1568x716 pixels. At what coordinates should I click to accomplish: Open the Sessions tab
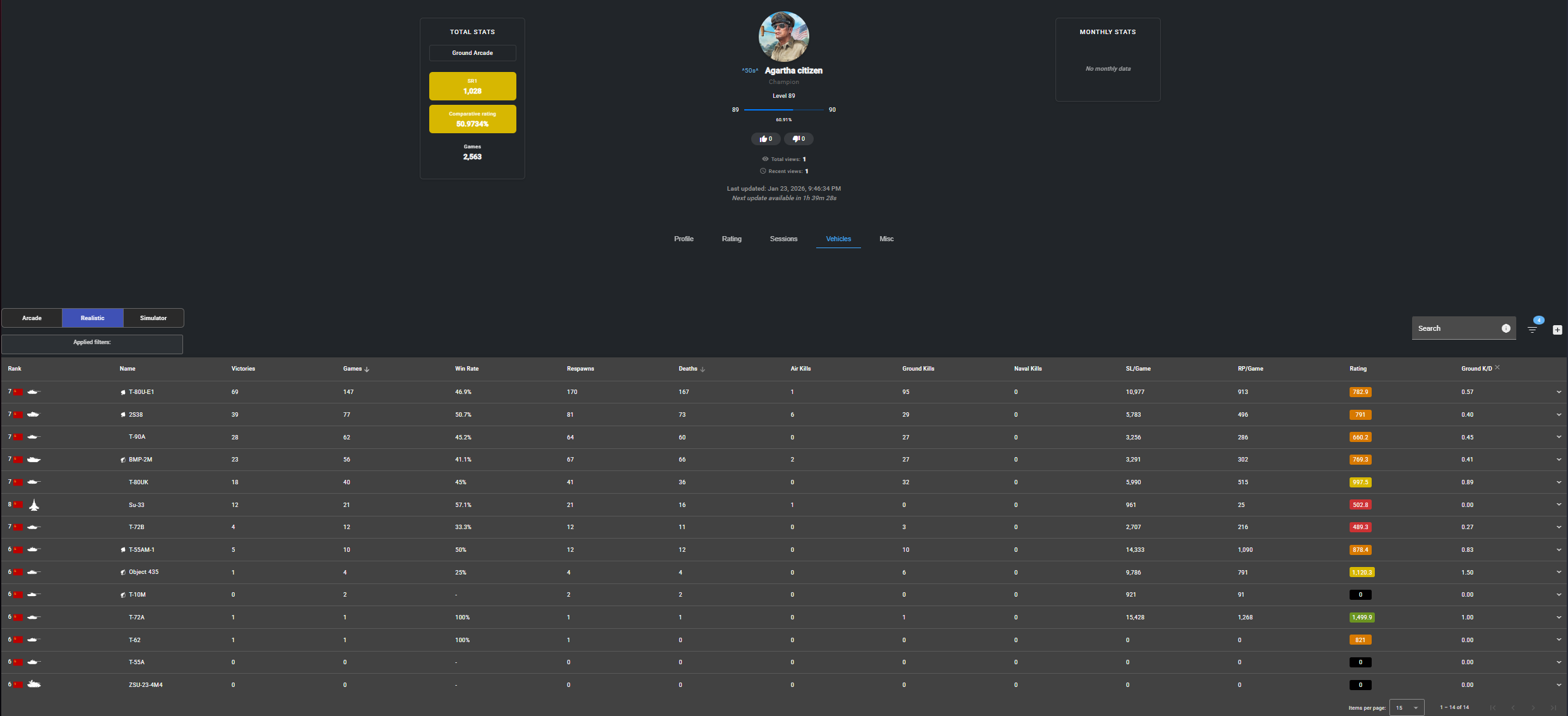click(x=783, y=239)
